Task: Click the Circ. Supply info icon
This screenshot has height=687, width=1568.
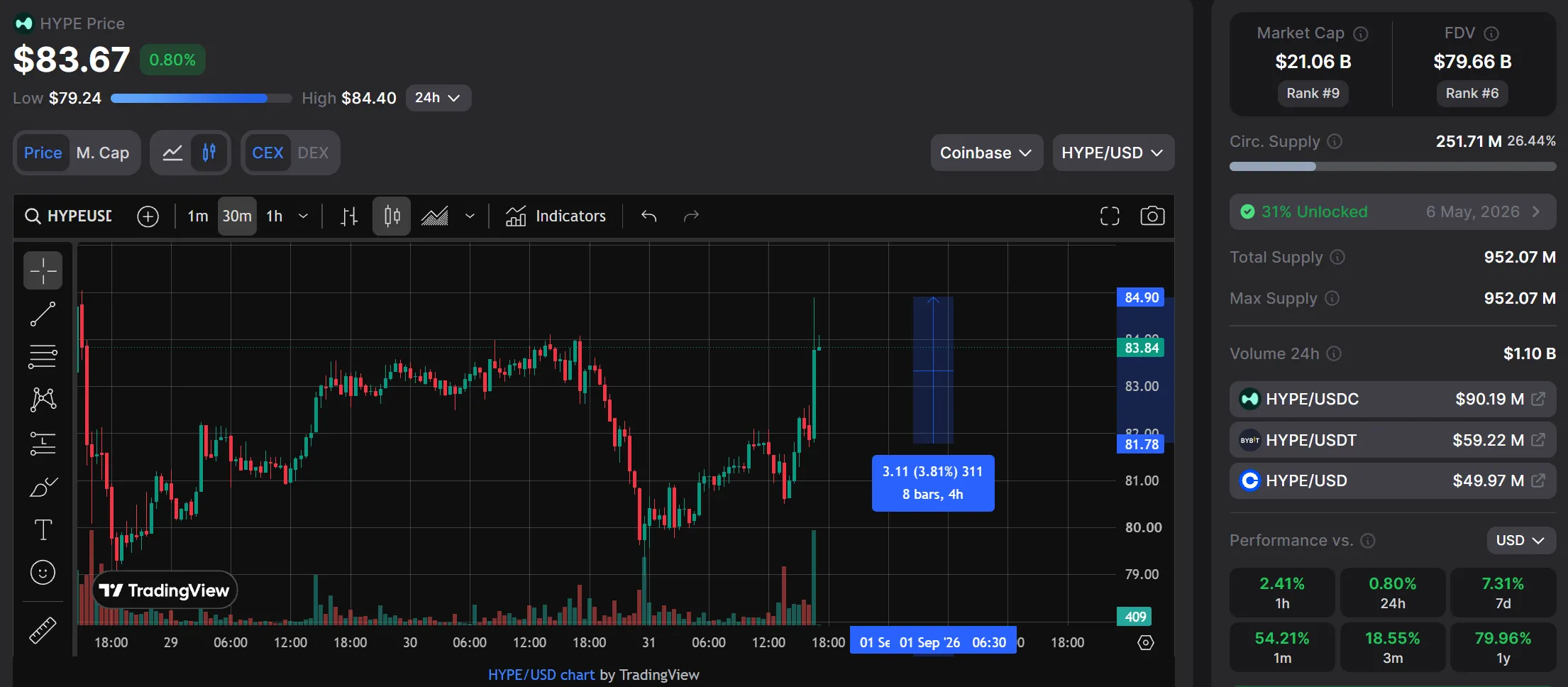Action: point(1335,141)
